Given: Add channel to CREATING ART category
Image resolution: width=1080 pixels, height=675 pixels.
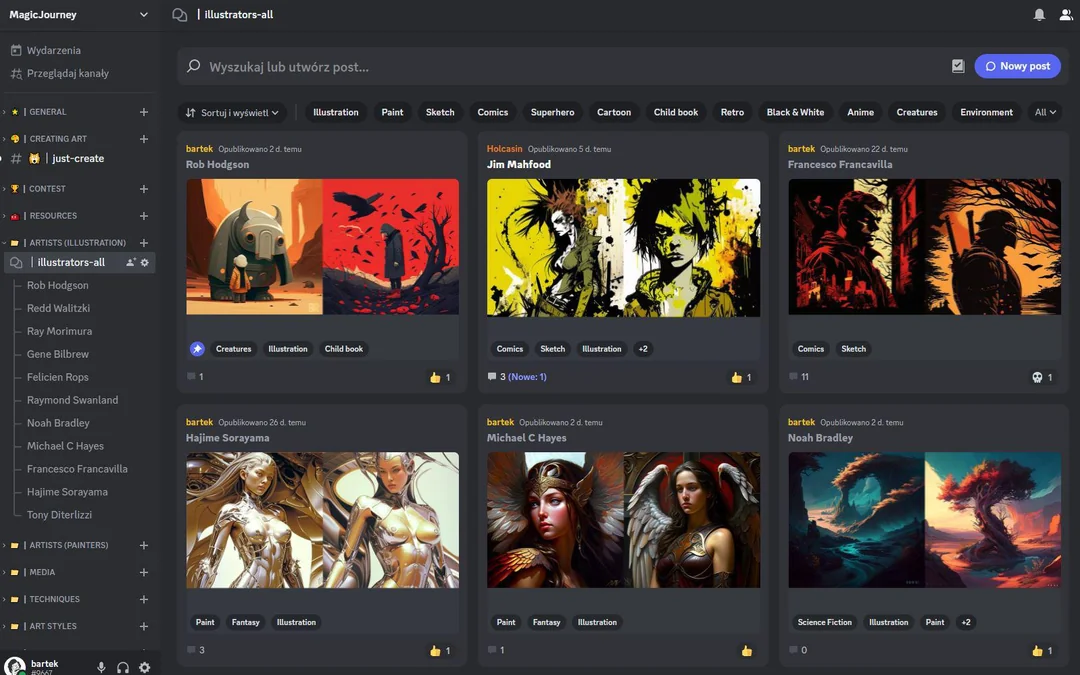Looking at the screenshot, I should pos(144,138).
